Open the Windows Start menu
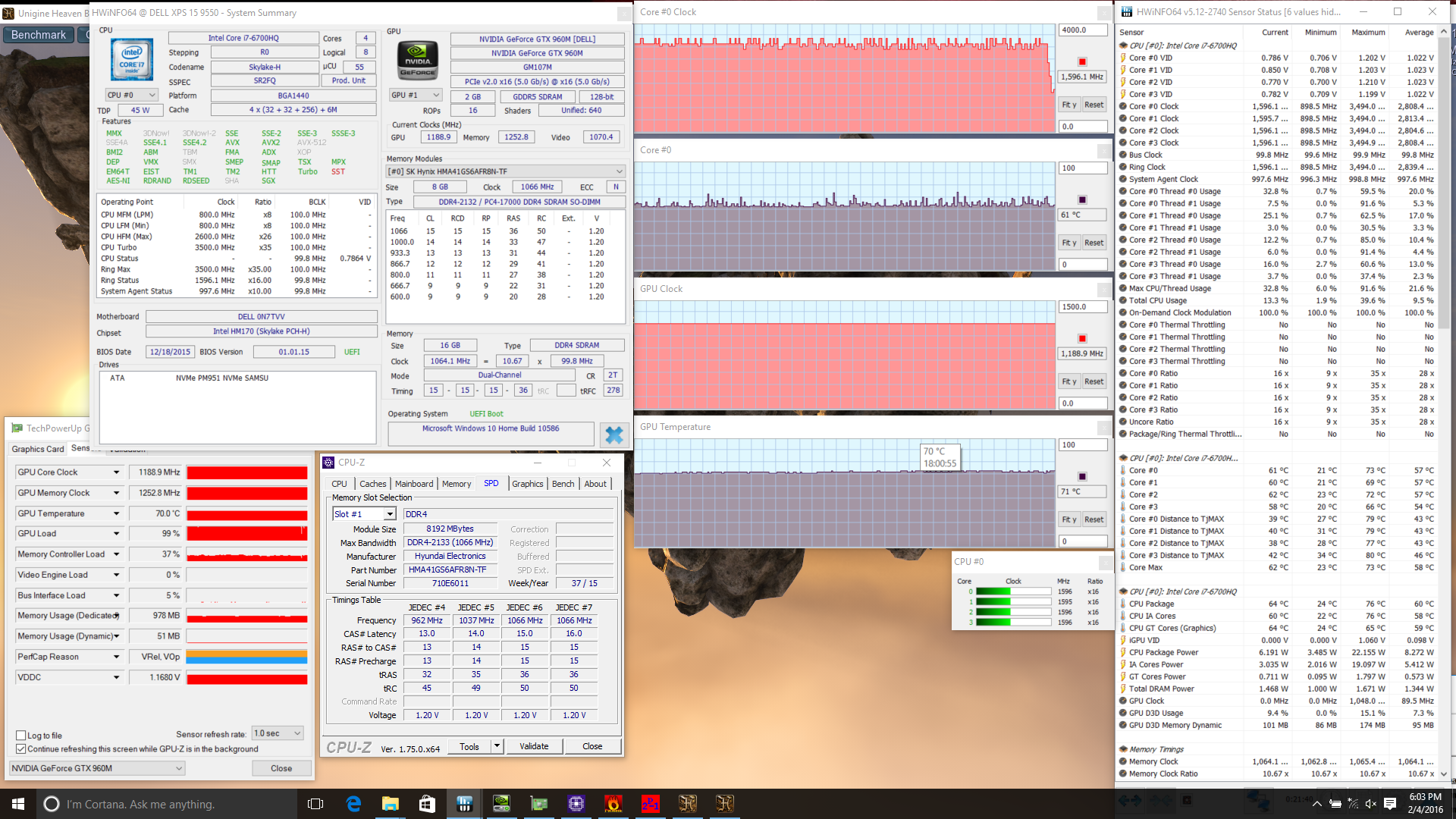Image resolution: width=1456 pixels, height=819 pixels. coord(18,804)
